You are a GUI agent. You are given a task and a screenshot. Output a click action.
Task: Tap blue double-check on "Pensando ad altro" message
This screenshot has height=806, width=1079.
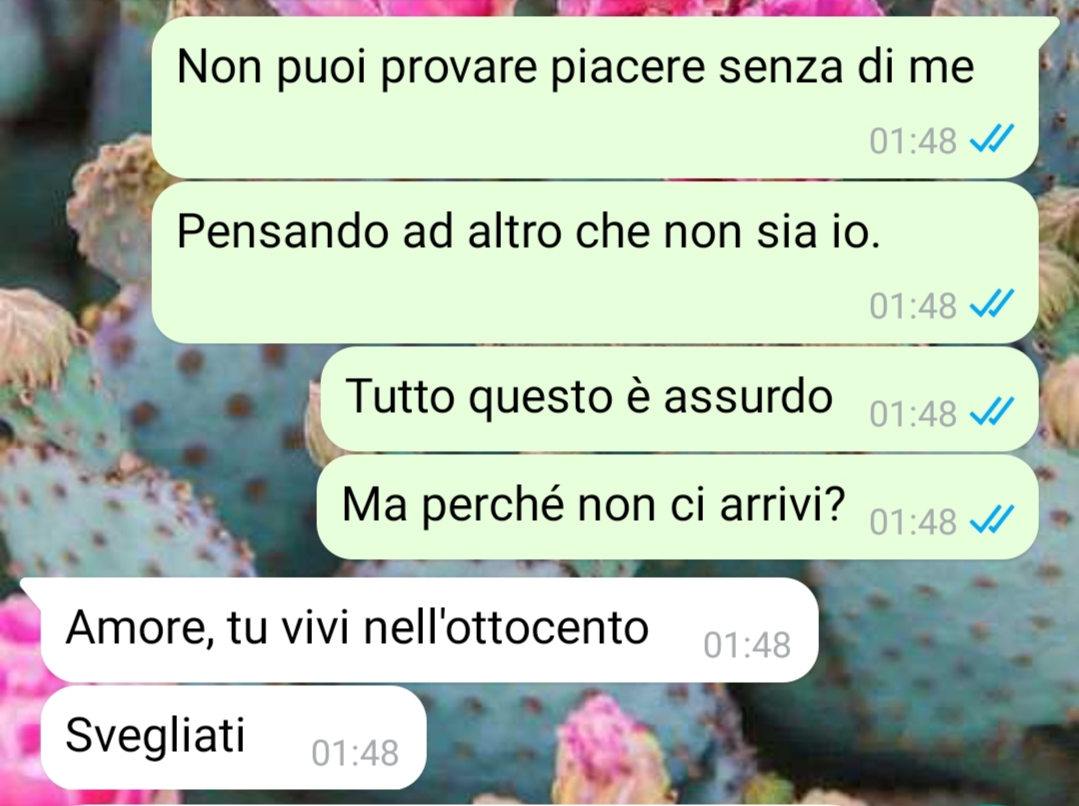[x=992, y=304]
